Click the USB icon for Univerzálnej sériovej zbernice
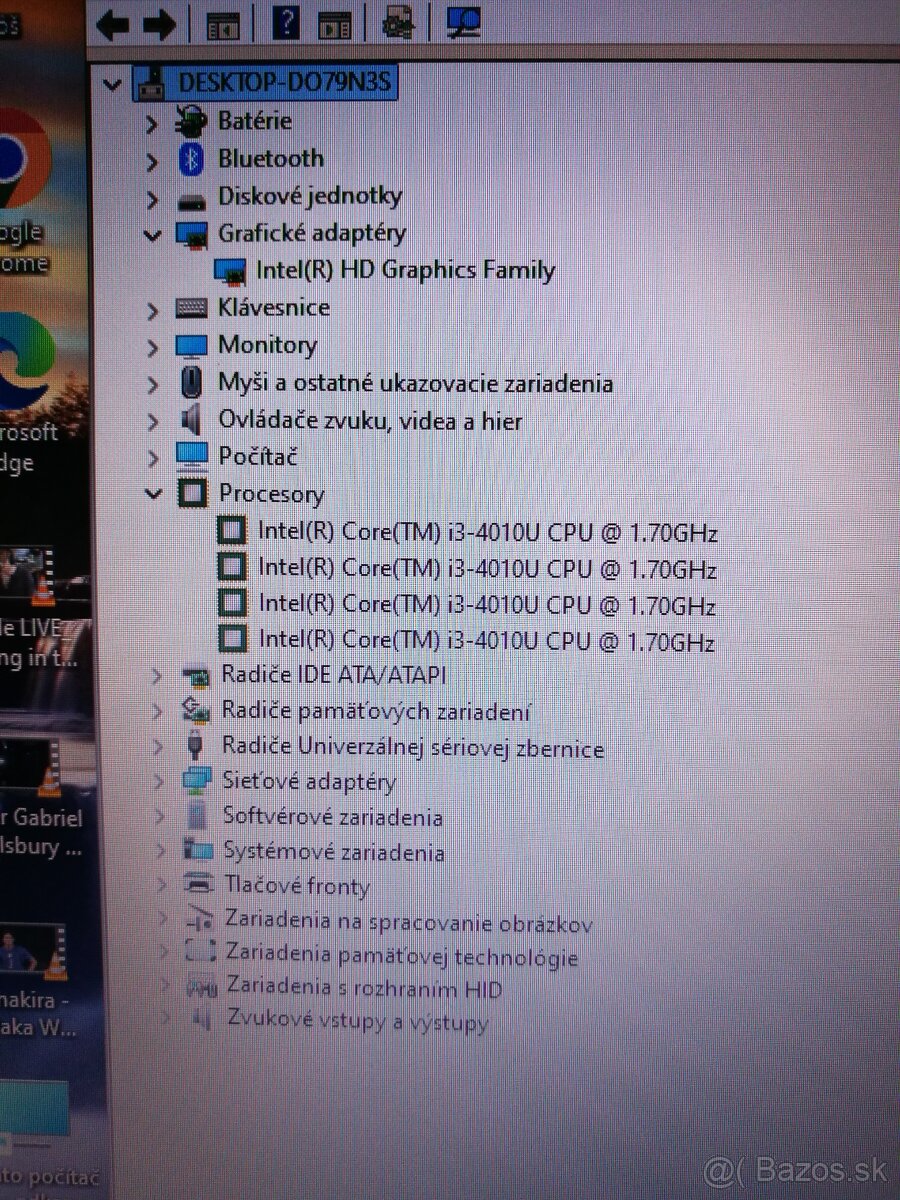 (196, 746)
